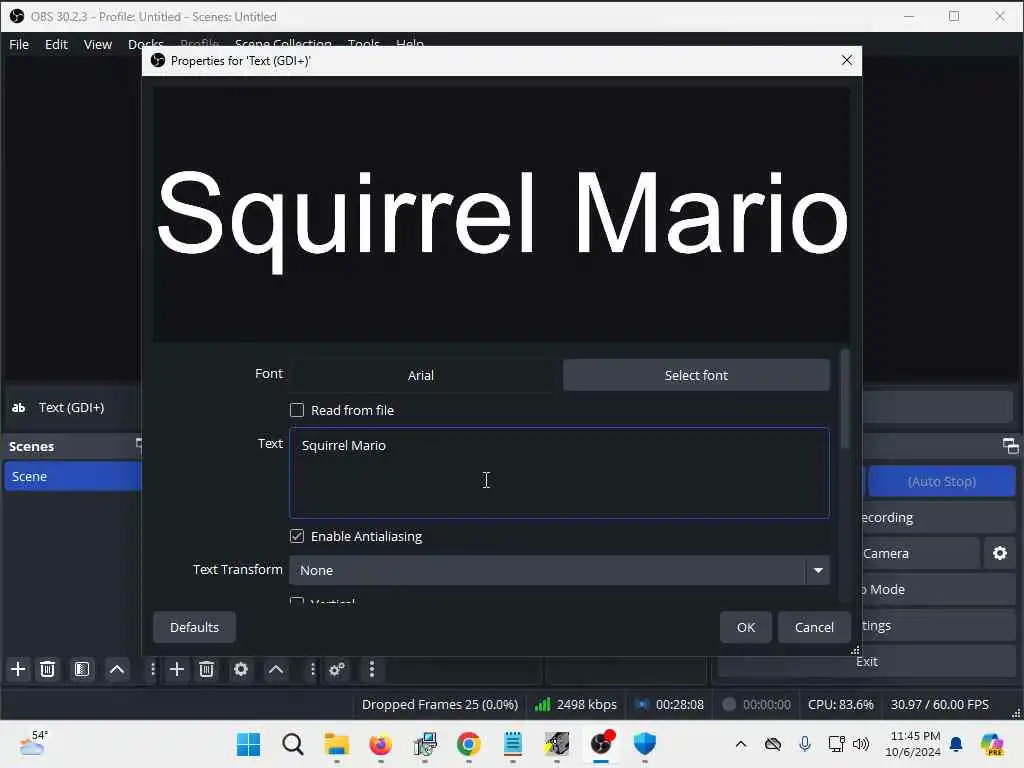Screen dimensions: 1024x768
Task: Open scene filters icon in Scenes toolbar
Action: coord(82,669)
